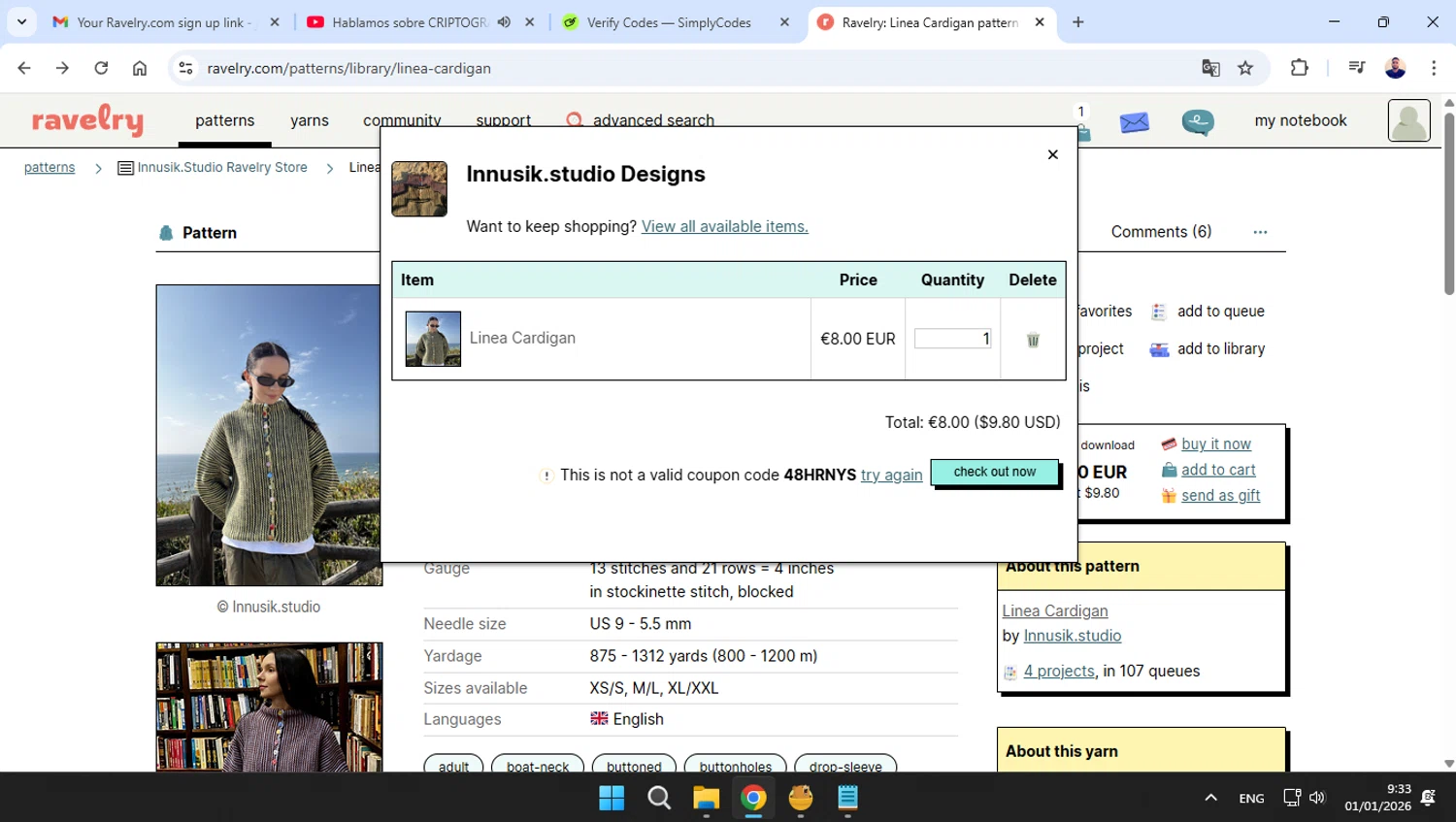Click the profile avatar in Ravelry header
Image resolution: width=1456 pixels, height=822 pixels.
1408,120
